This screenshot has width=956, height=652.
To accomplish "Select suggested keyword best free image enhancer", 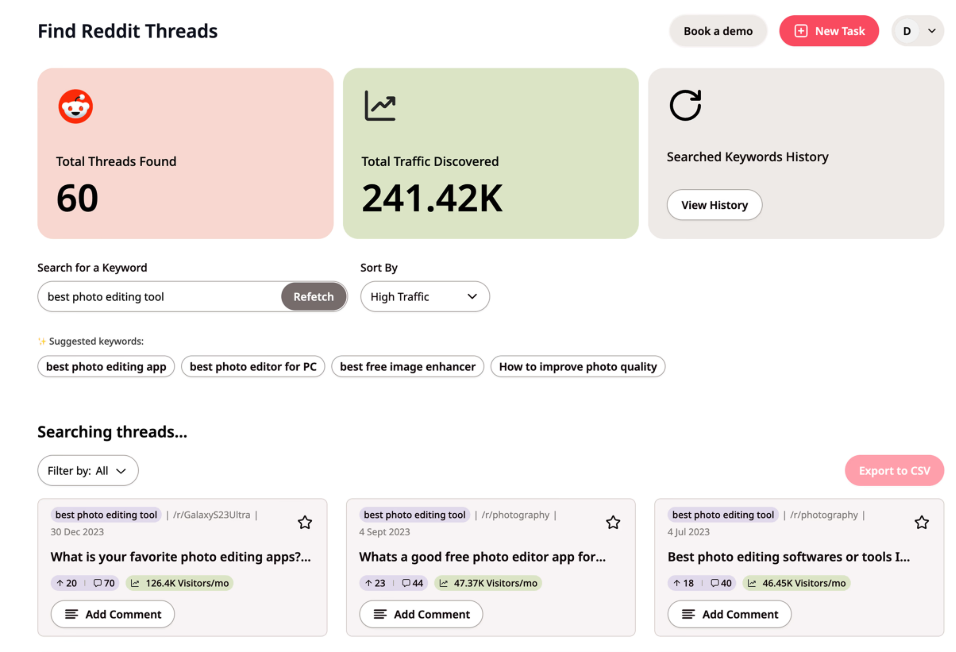I will click(x=407, y=367).
